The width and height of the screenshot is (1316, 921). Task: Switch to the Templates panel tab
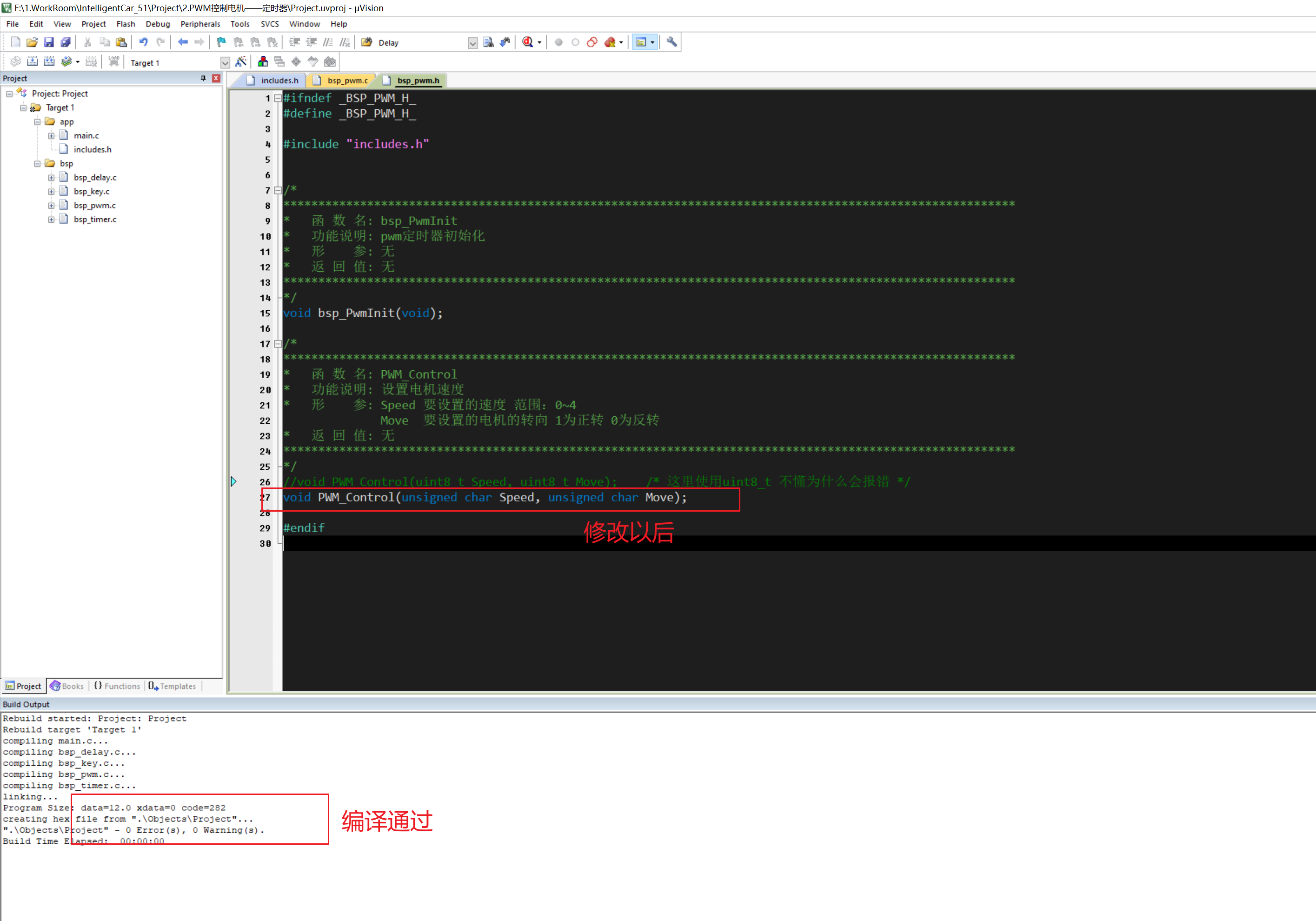(x=172, y=686)
